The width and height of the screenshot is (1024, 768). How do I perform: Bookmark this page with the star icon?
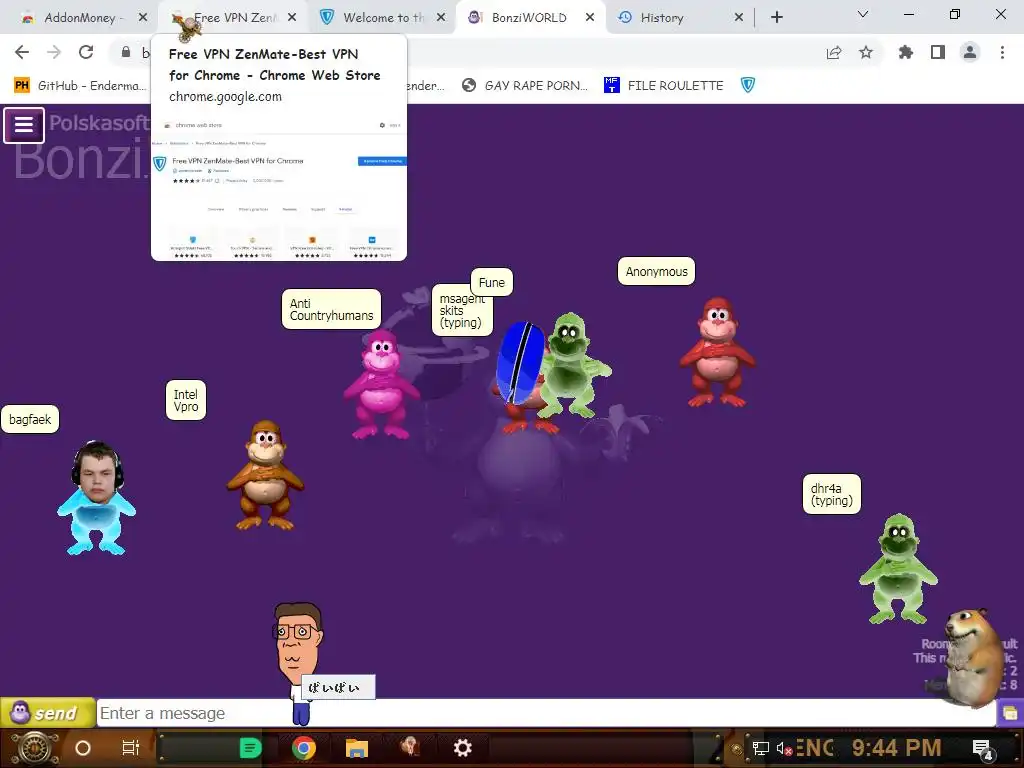pos(866,52)
